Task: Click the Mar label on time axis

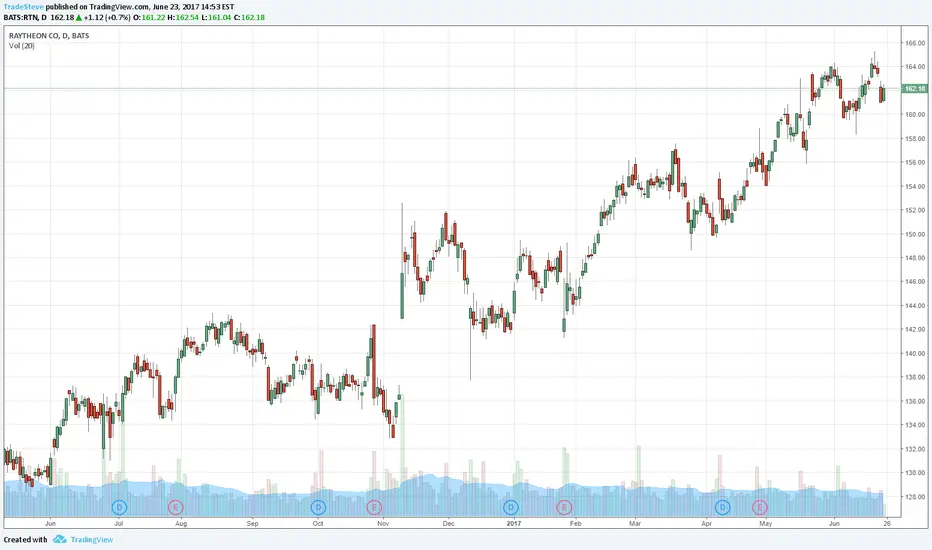Action: pos(635,524)
